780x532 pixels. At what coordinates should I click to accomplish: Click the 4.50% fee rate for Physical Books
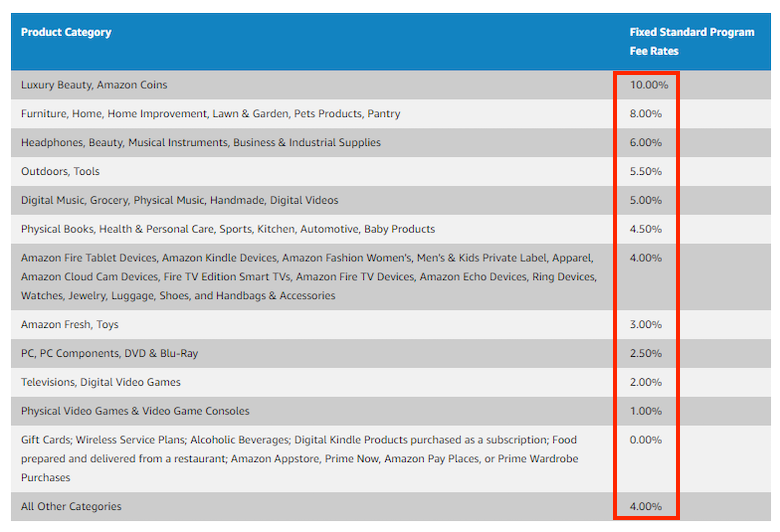point(646,229)
